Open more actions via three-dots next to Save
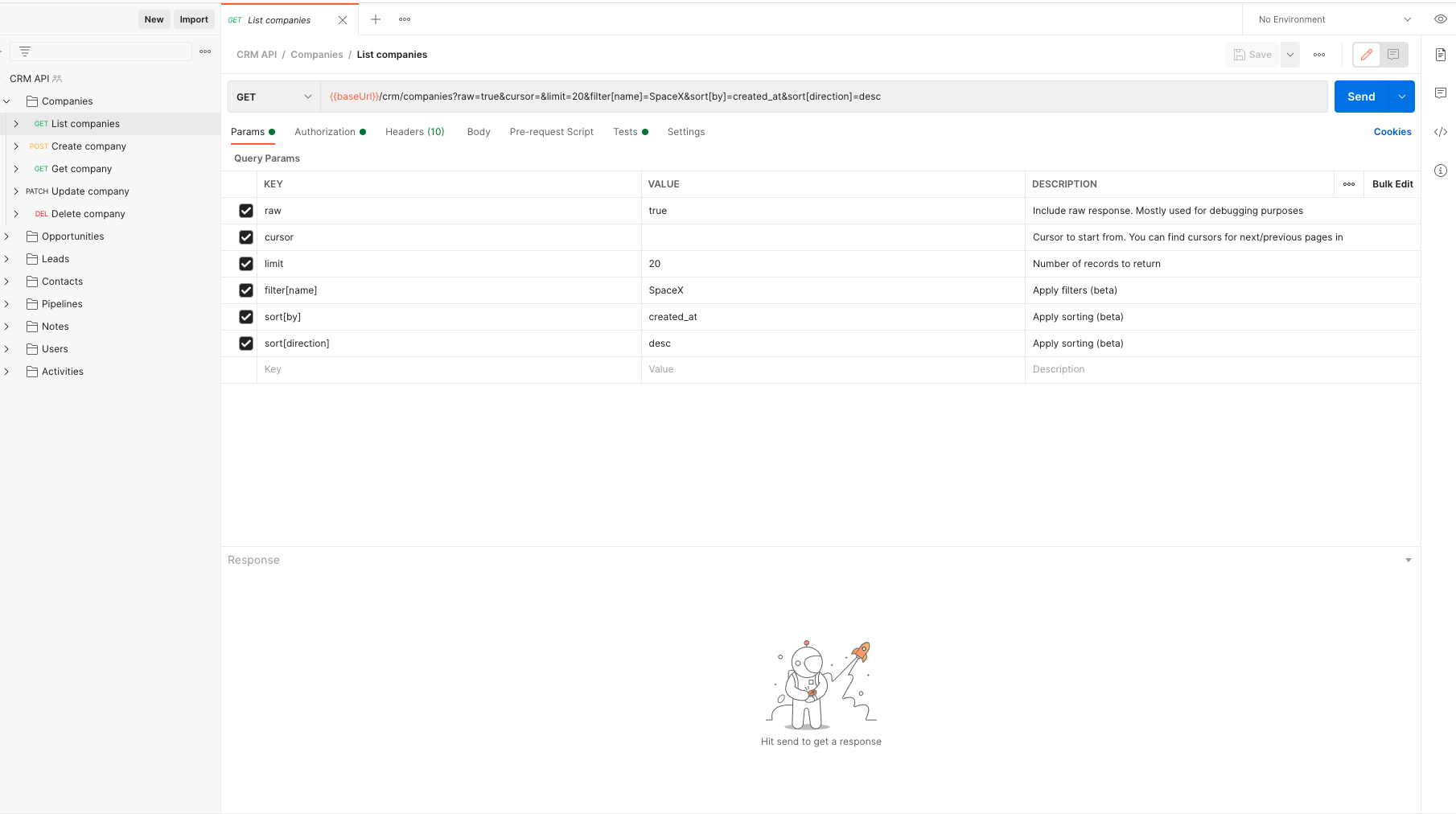 click(1318, 54)
